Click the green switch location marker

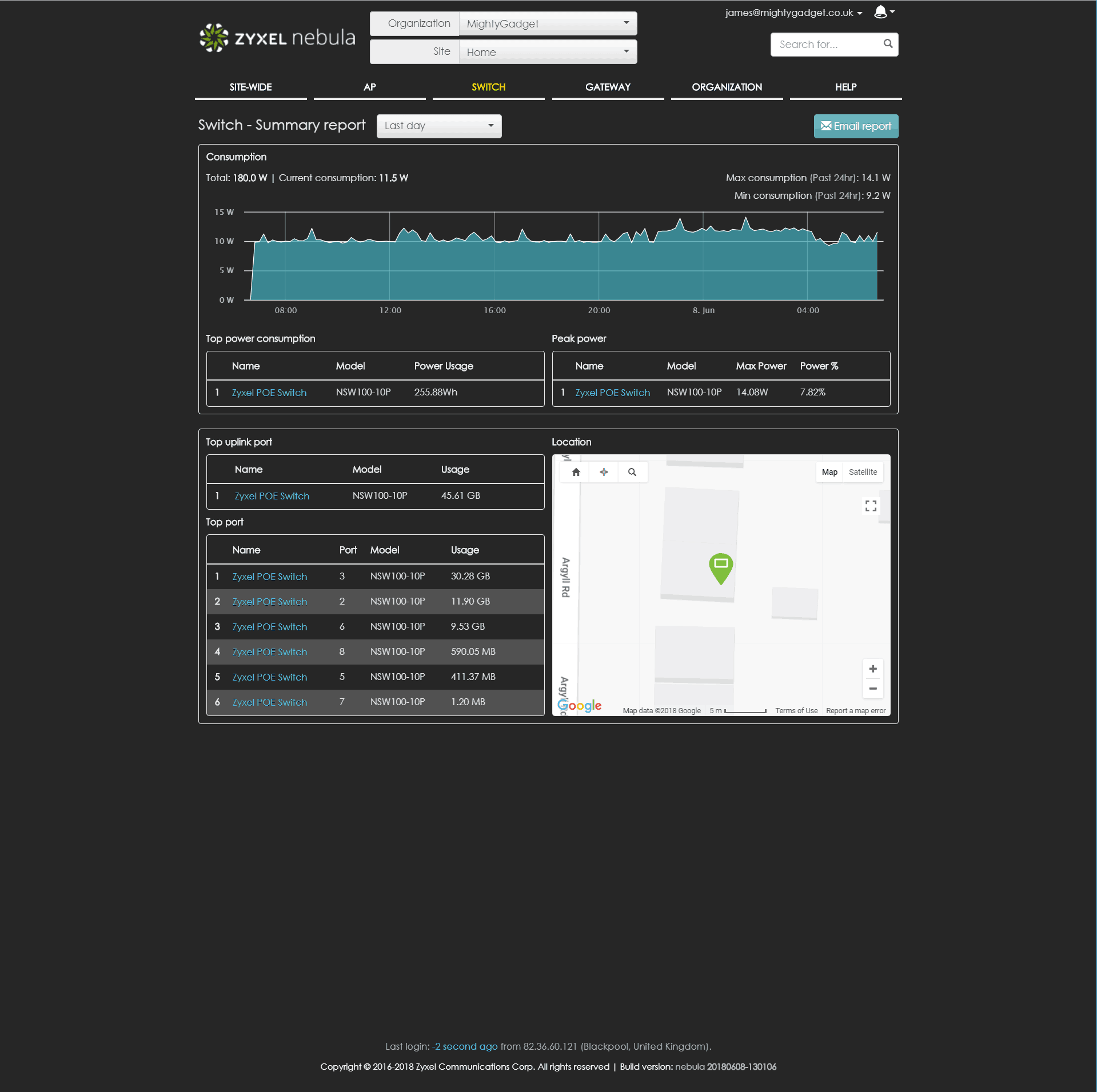point(721,567)
